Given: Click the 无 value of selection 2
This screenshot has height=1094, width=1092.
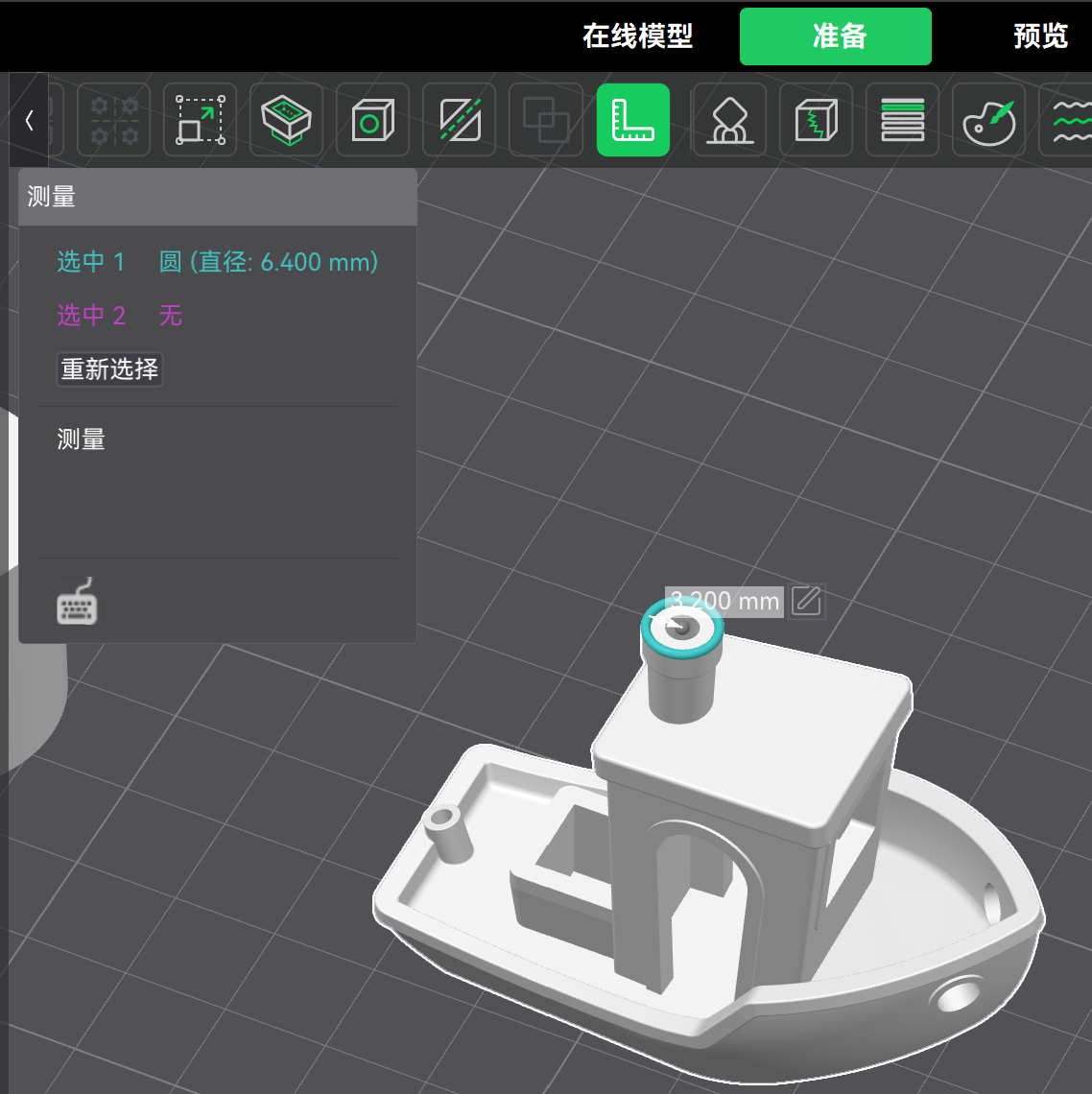Looking at the screenshot, I should coord(170,316).
